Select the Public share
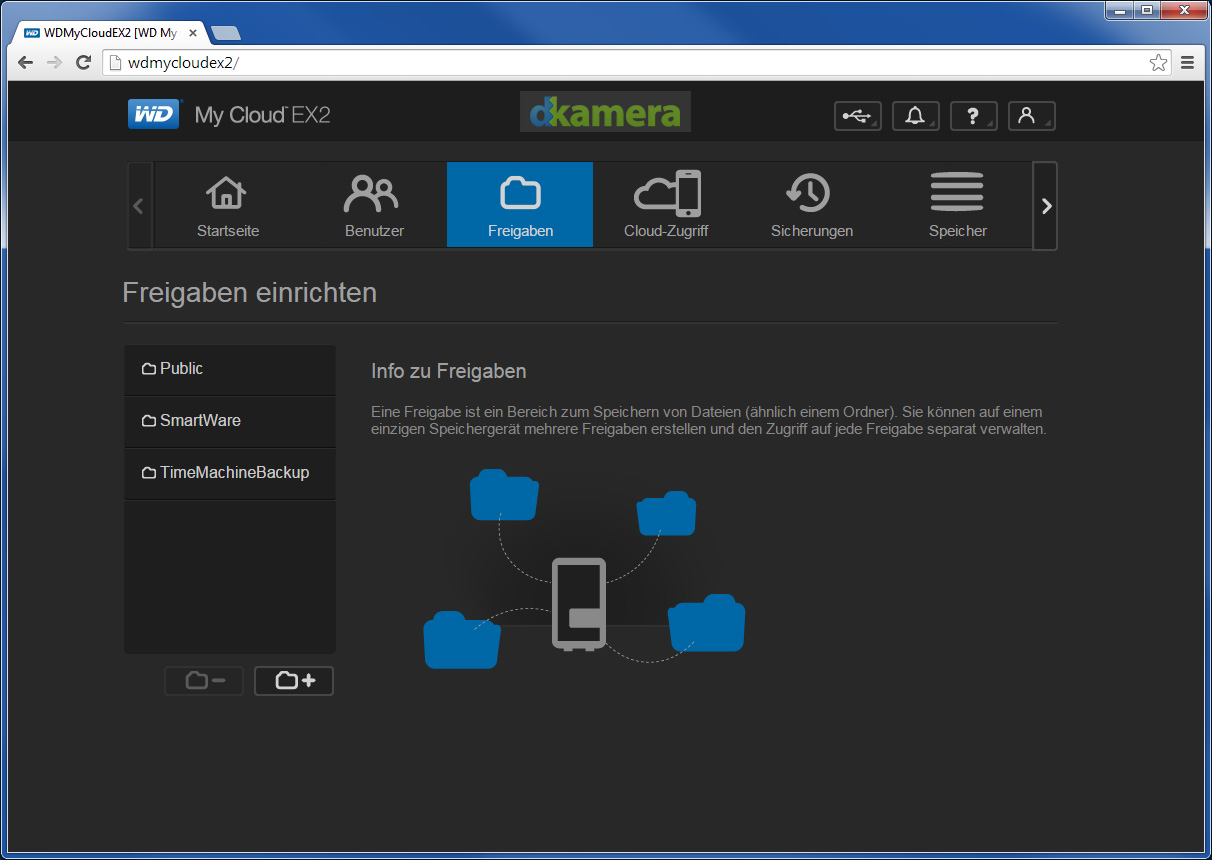1212x860 pixels. (x=230, y=370)
